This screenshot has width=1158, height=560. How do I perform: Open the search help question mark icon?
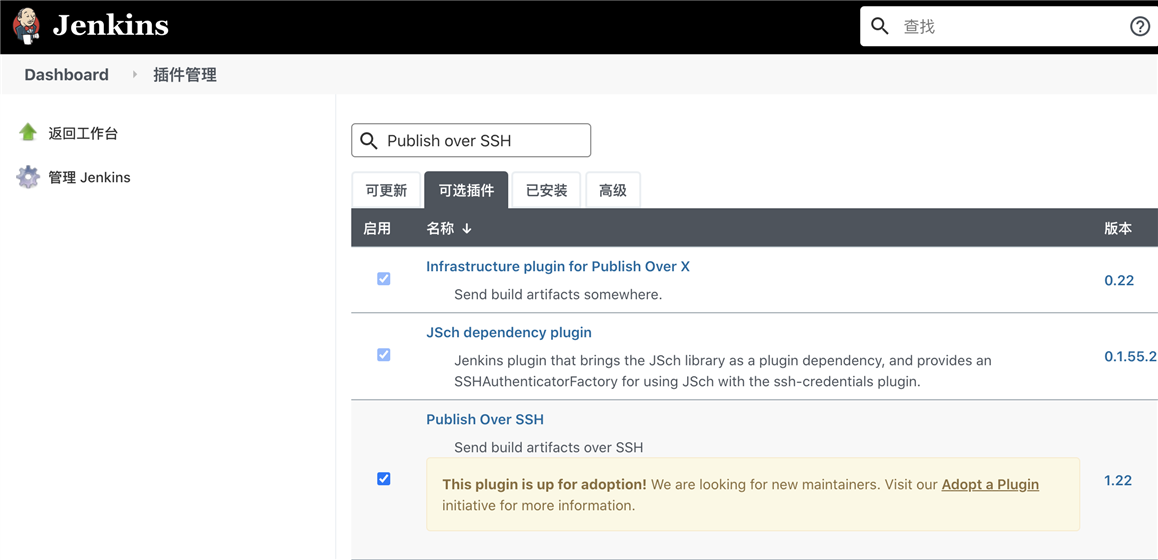click(x=1140, y=27)
